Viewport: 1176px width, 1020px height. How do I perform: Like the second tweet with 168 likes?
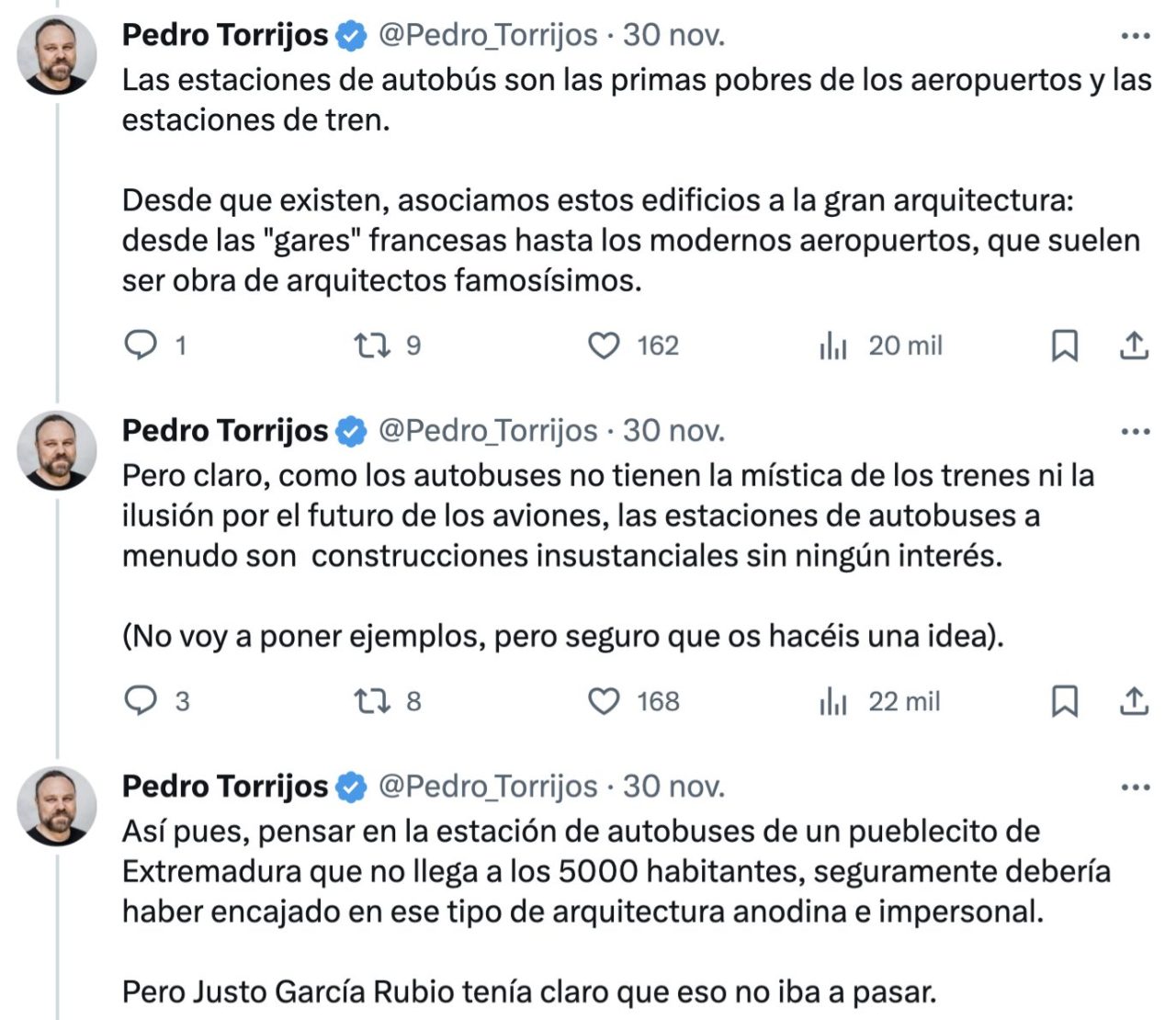coord(604,701)
